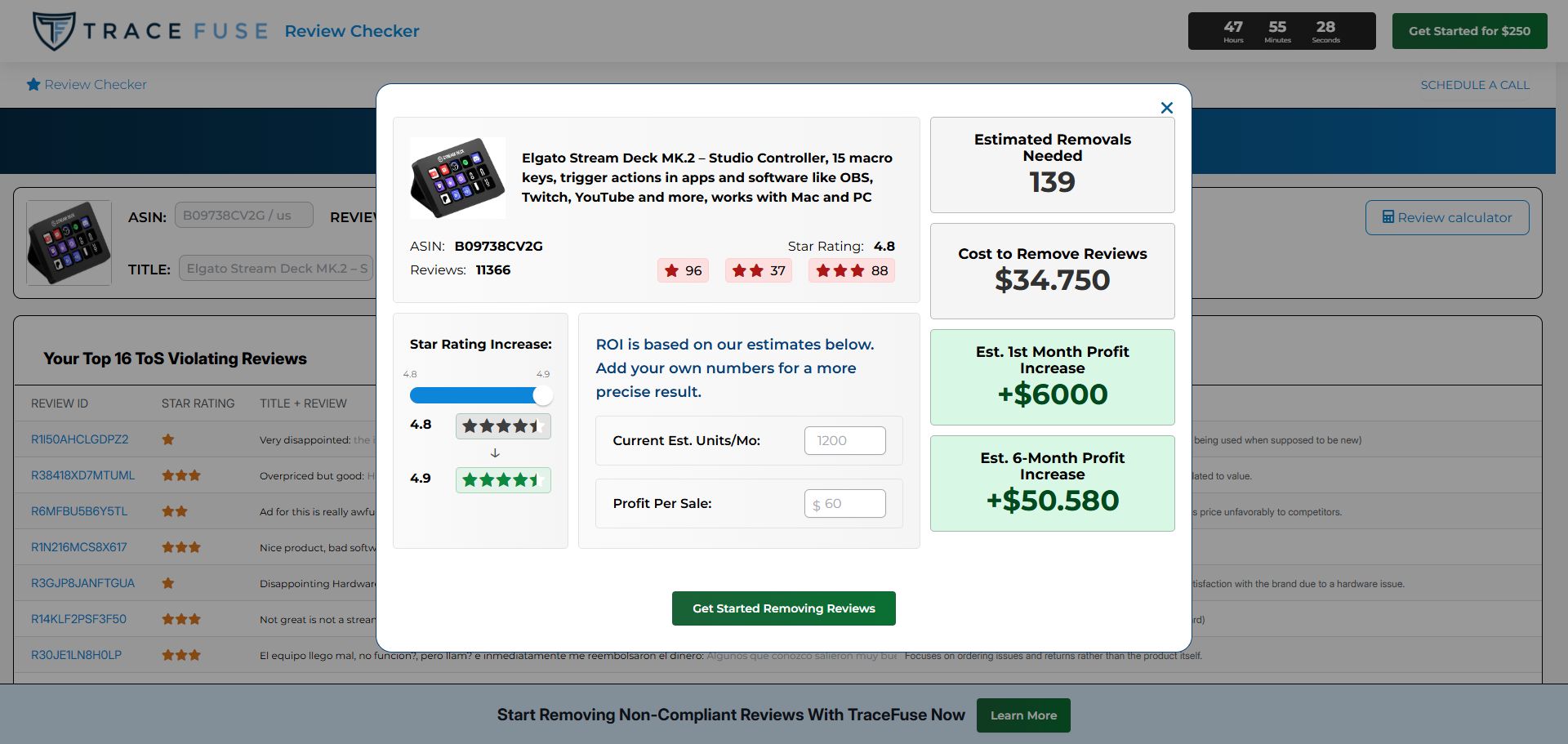Click the star rating of review R1N216MCS8X617
1568x744 pixels.
pyautogui.click(x=181, y=547)
